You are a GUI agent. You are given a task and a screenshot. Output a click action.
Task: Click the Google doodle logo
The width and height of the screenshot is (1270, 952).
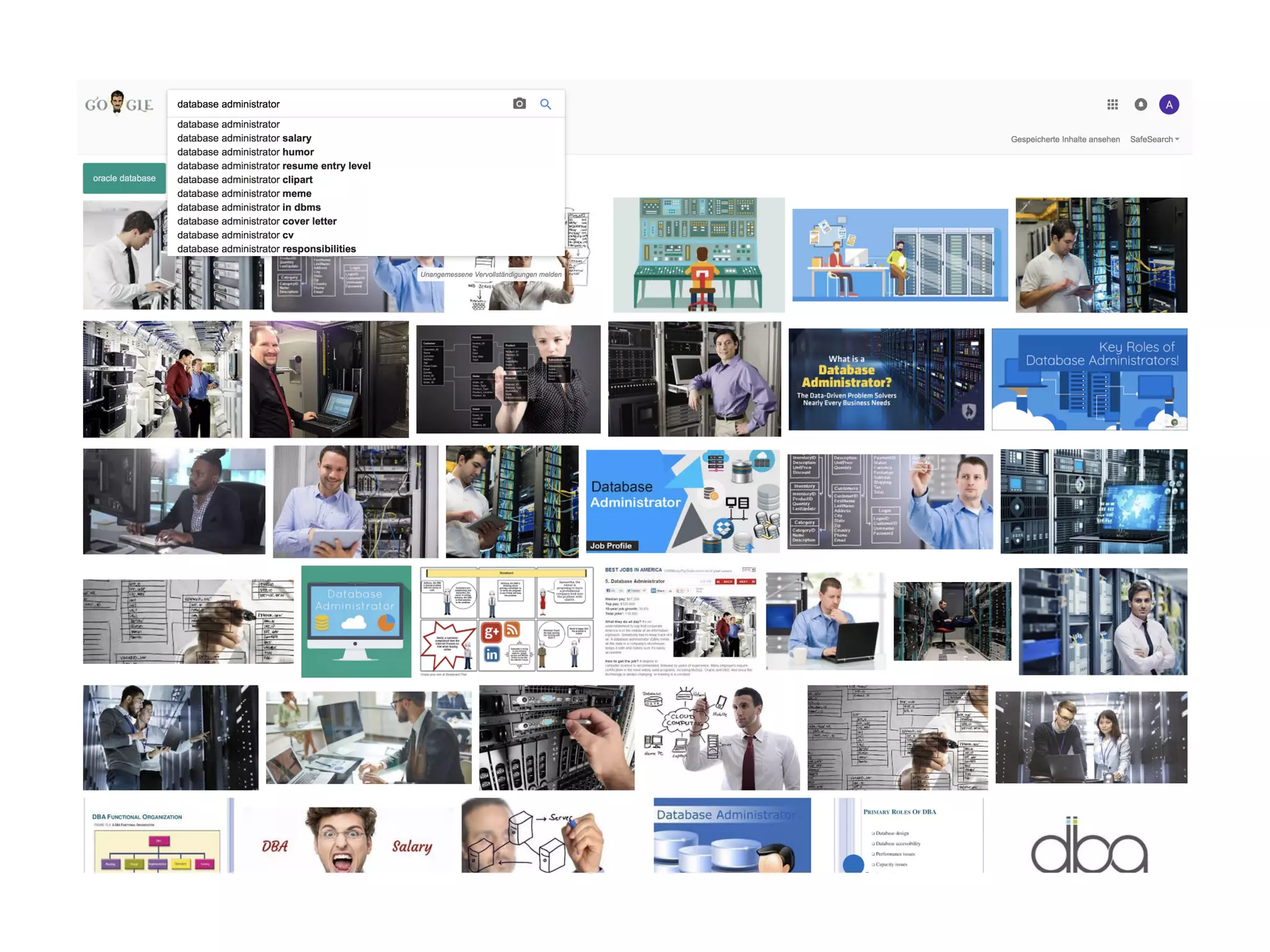pyautogui.click(x=119, y=104)
